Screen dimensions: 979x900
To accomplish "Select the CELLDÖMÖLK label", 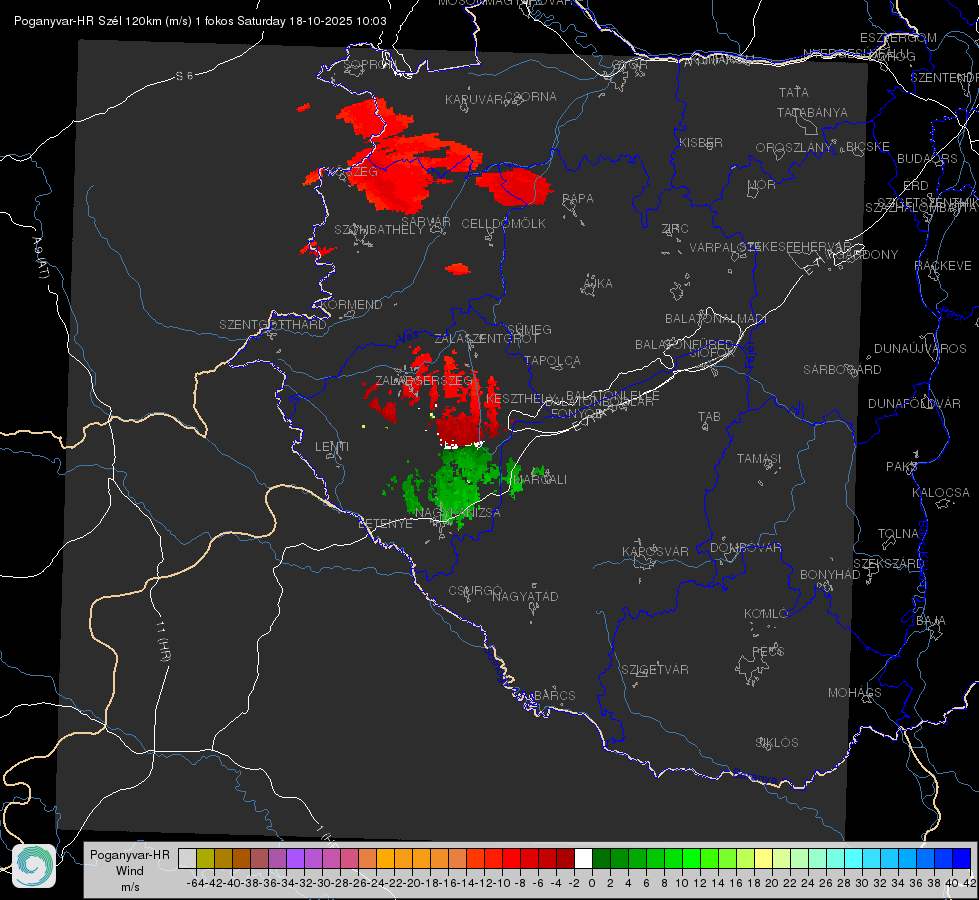I will tap(504, 223).
